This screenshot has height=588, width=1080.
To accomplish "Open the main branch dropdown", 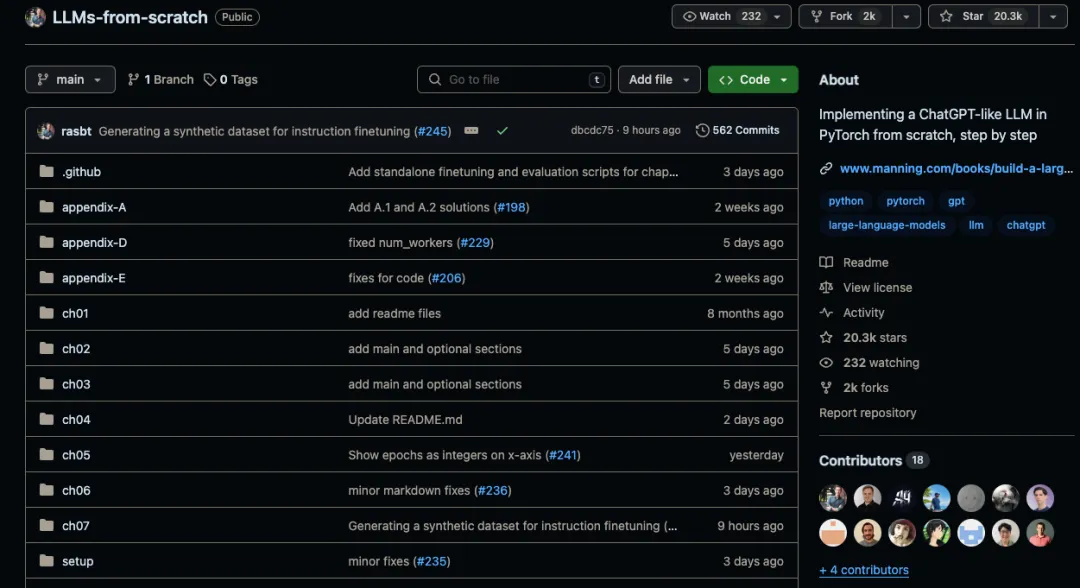I will coord(70,79).
